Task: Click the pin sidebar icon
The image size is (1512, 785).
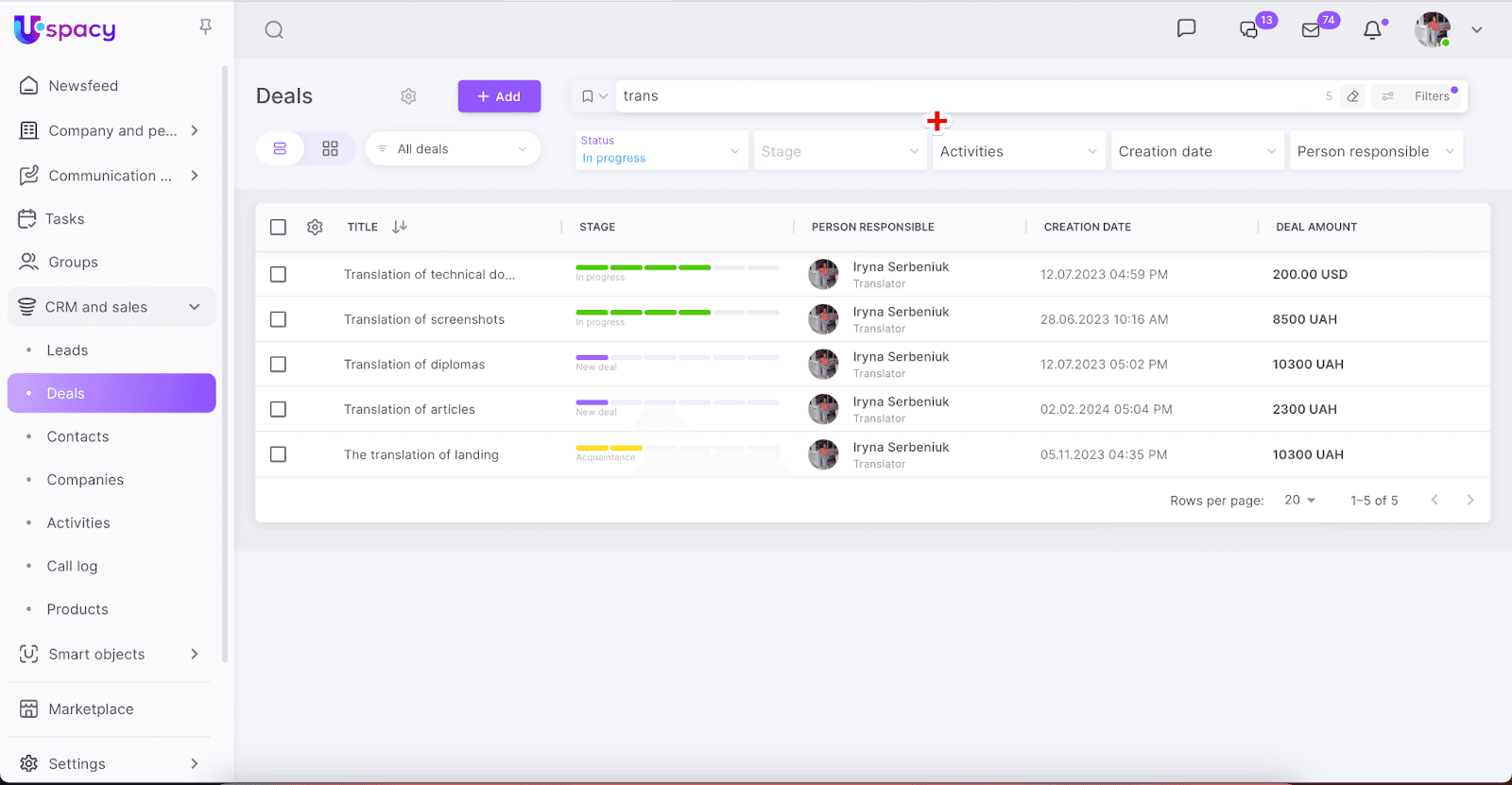Action: [205, 27]
